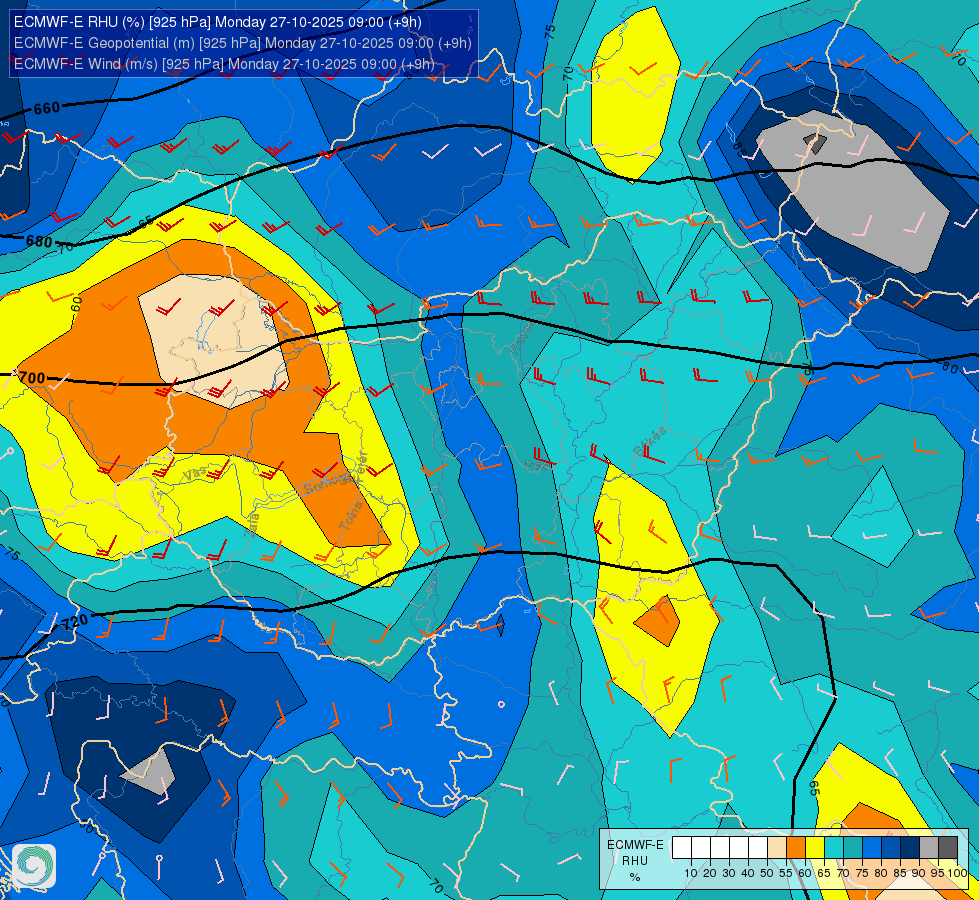Click the Somogy county label
The height and width of the screenshot is (900, 979).
(x=325, y=484)
